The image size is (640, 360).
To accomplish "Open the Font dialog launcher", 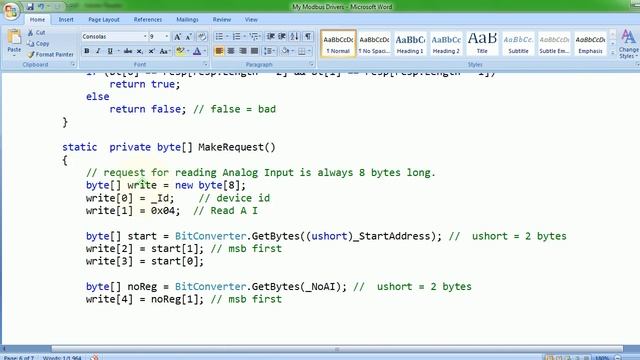I will (x=205, y=64).
